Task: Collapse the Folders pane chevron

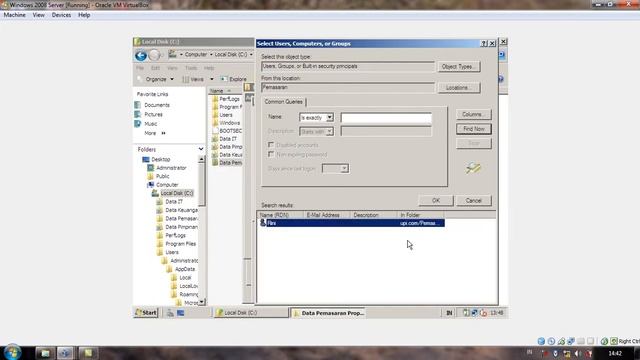Action: click(201, 149)
